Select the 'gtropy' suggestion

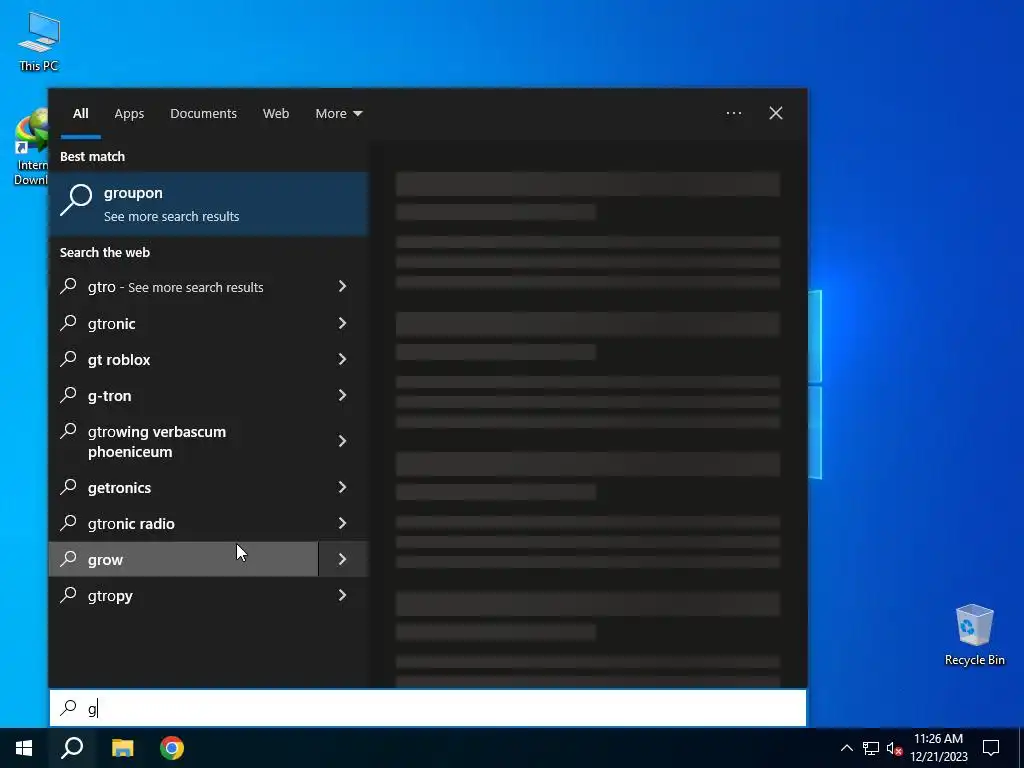(184, 595)
